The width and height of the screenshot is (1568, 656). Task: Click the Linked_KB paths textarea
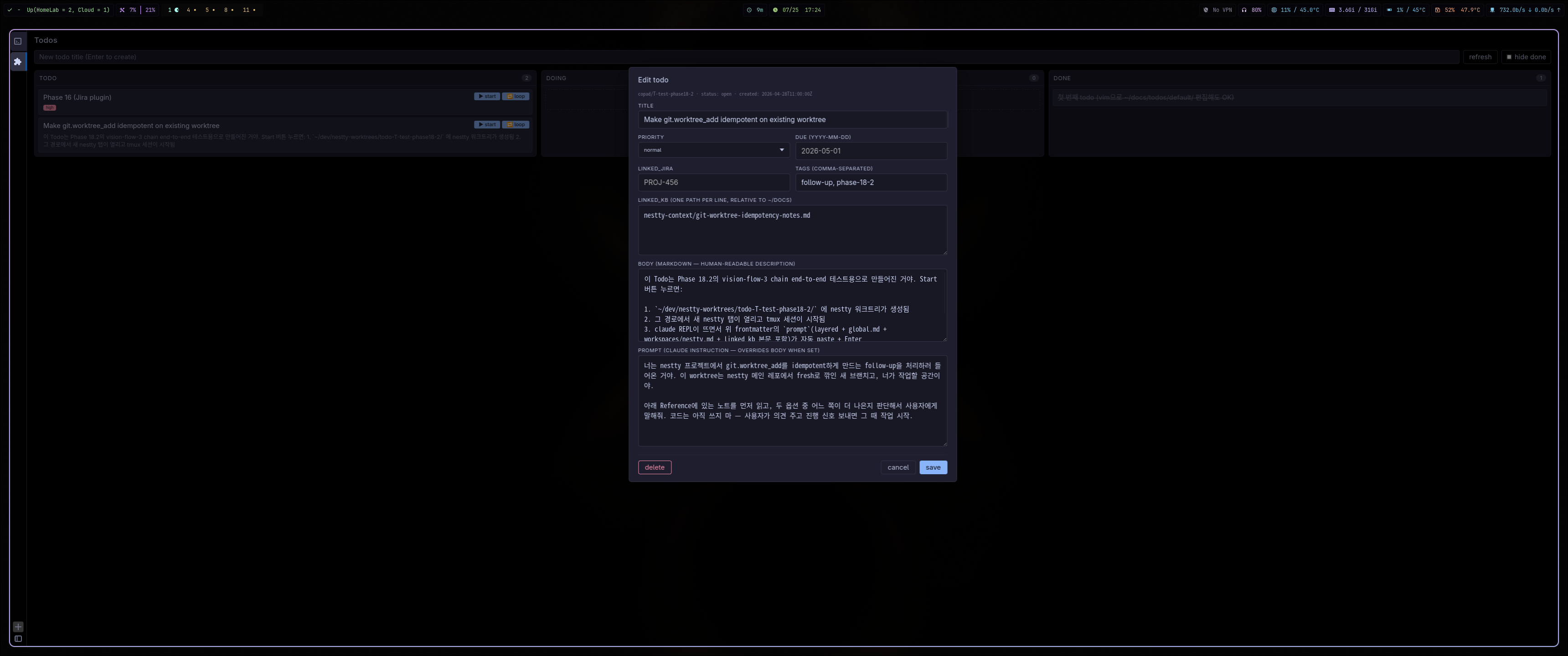pyautogui.click(x=792, y=230)
